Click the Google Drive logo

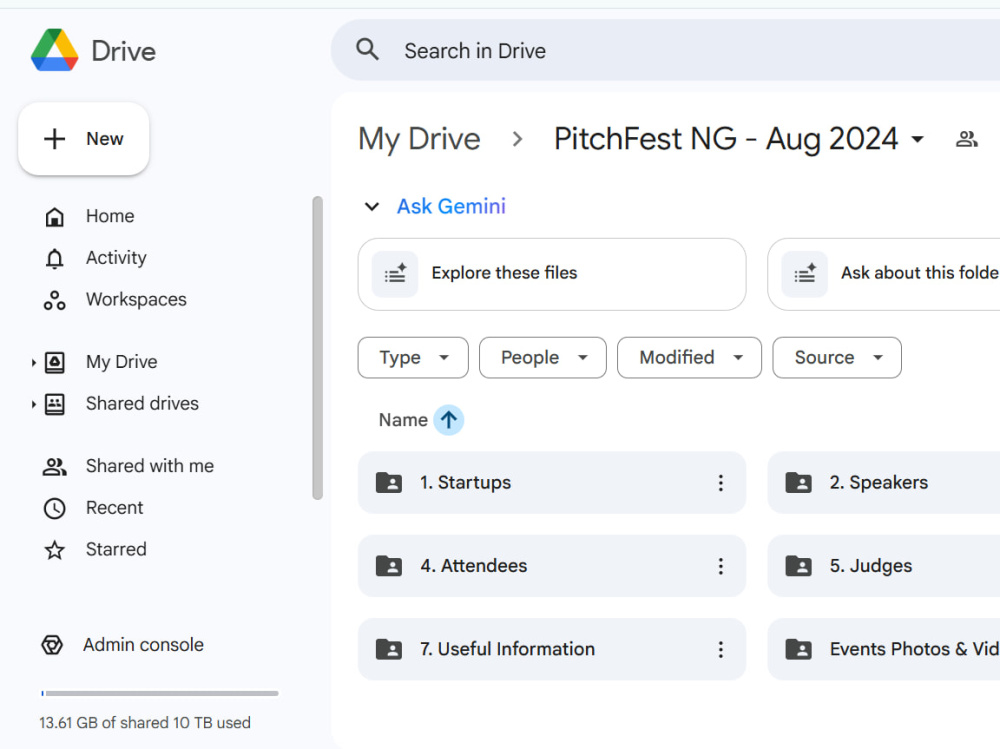[55, 50]
